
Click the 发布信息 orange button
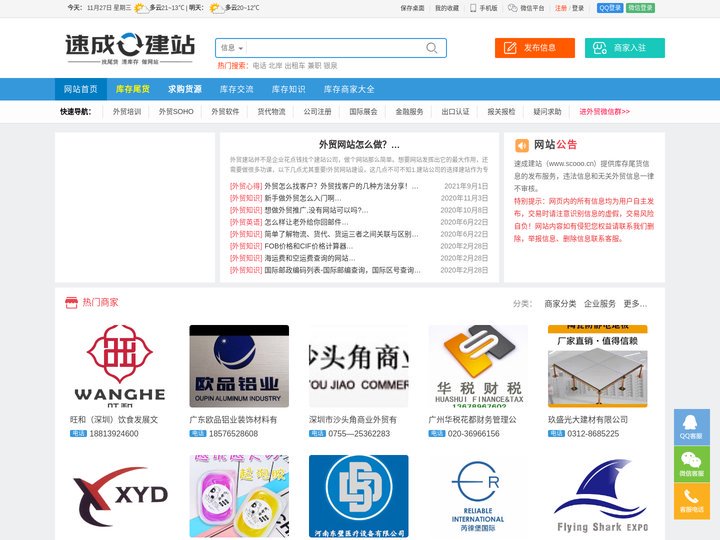tap(534, 48)
